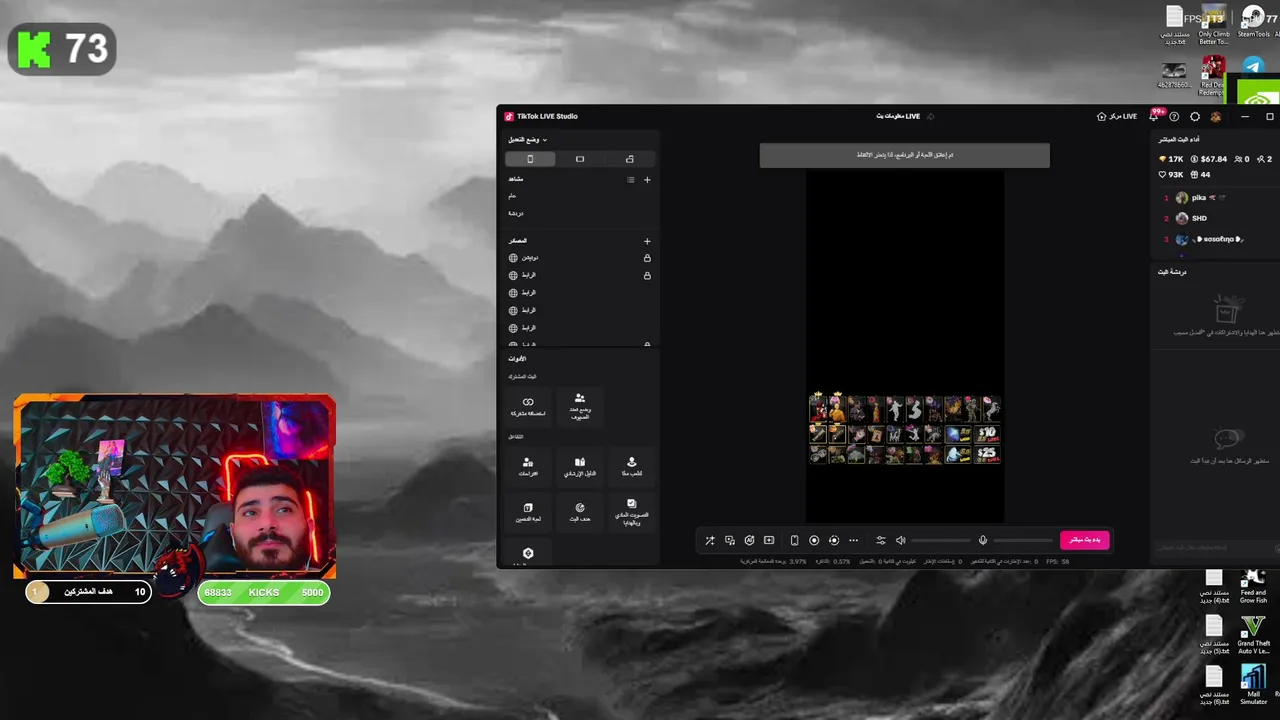Screen dimensions: 1280x720
Task: Open the voting and gifts tool
Action: 632,512
